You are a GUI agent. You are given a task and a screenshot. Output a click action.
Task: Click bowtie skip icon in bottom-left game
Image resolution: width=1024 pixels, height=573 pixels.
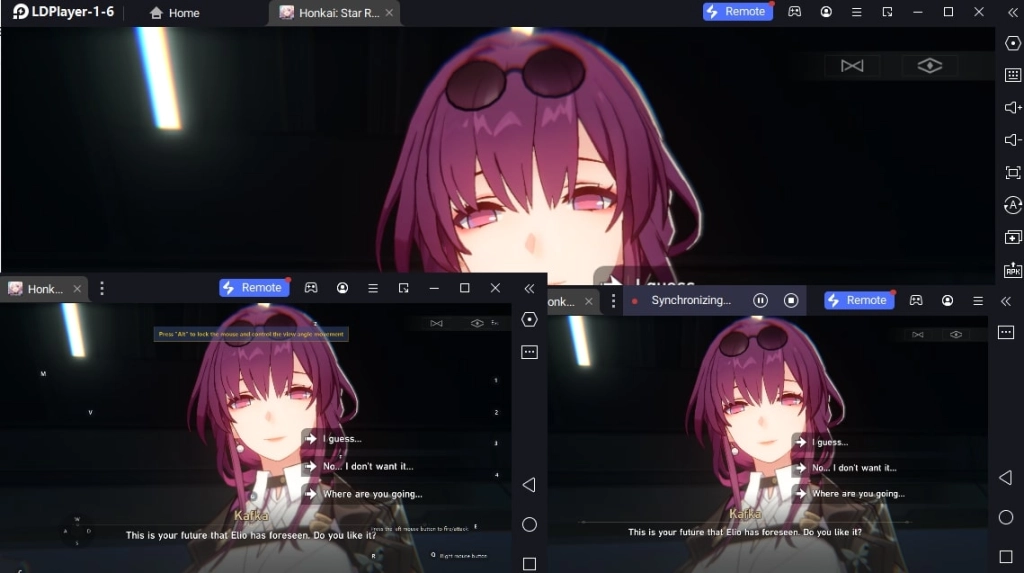click(436, 323)
